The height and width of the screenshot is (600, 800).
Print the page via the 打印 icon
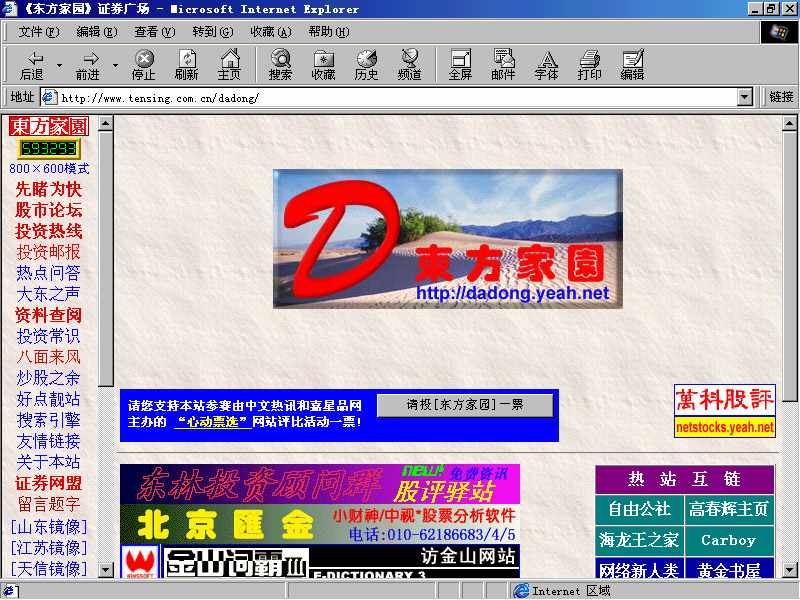coord(590,64)
